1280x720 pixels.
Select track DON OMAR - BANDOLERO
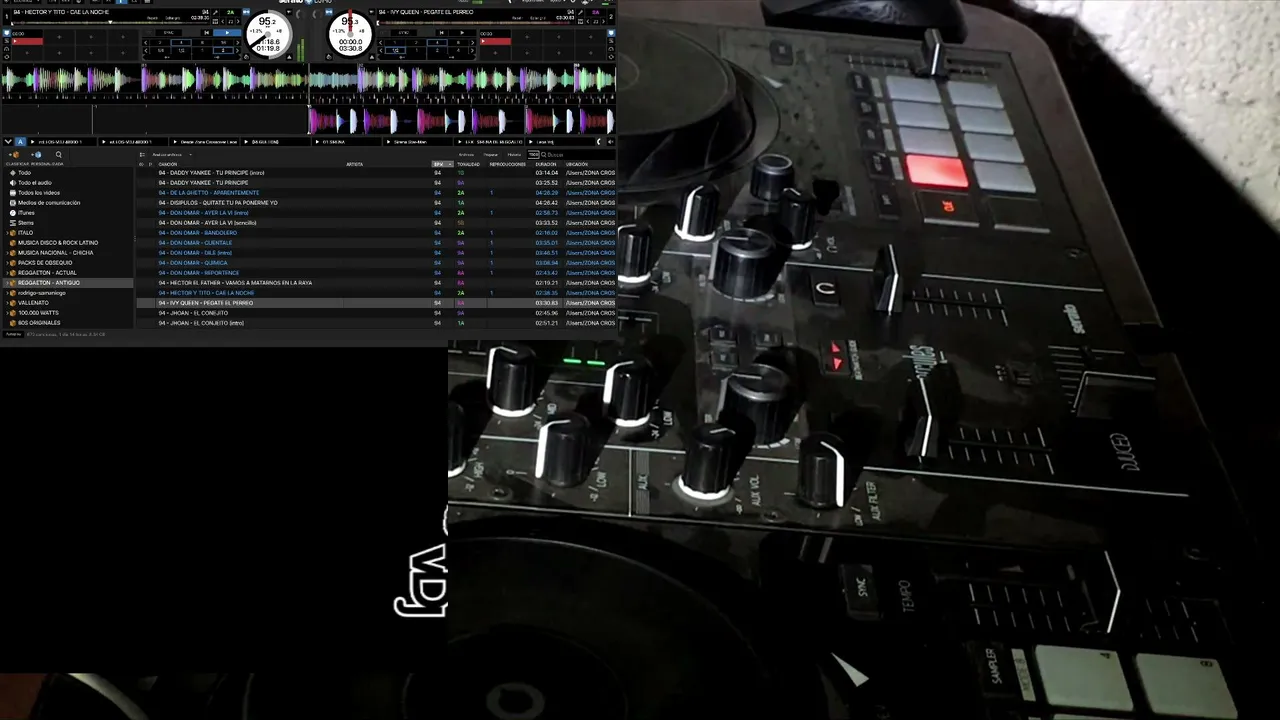(376, 233)
